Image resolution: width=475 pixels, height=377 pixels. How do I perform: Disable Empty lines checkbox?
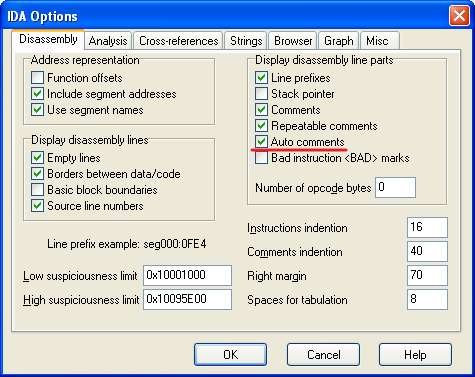tap(37, 158)
